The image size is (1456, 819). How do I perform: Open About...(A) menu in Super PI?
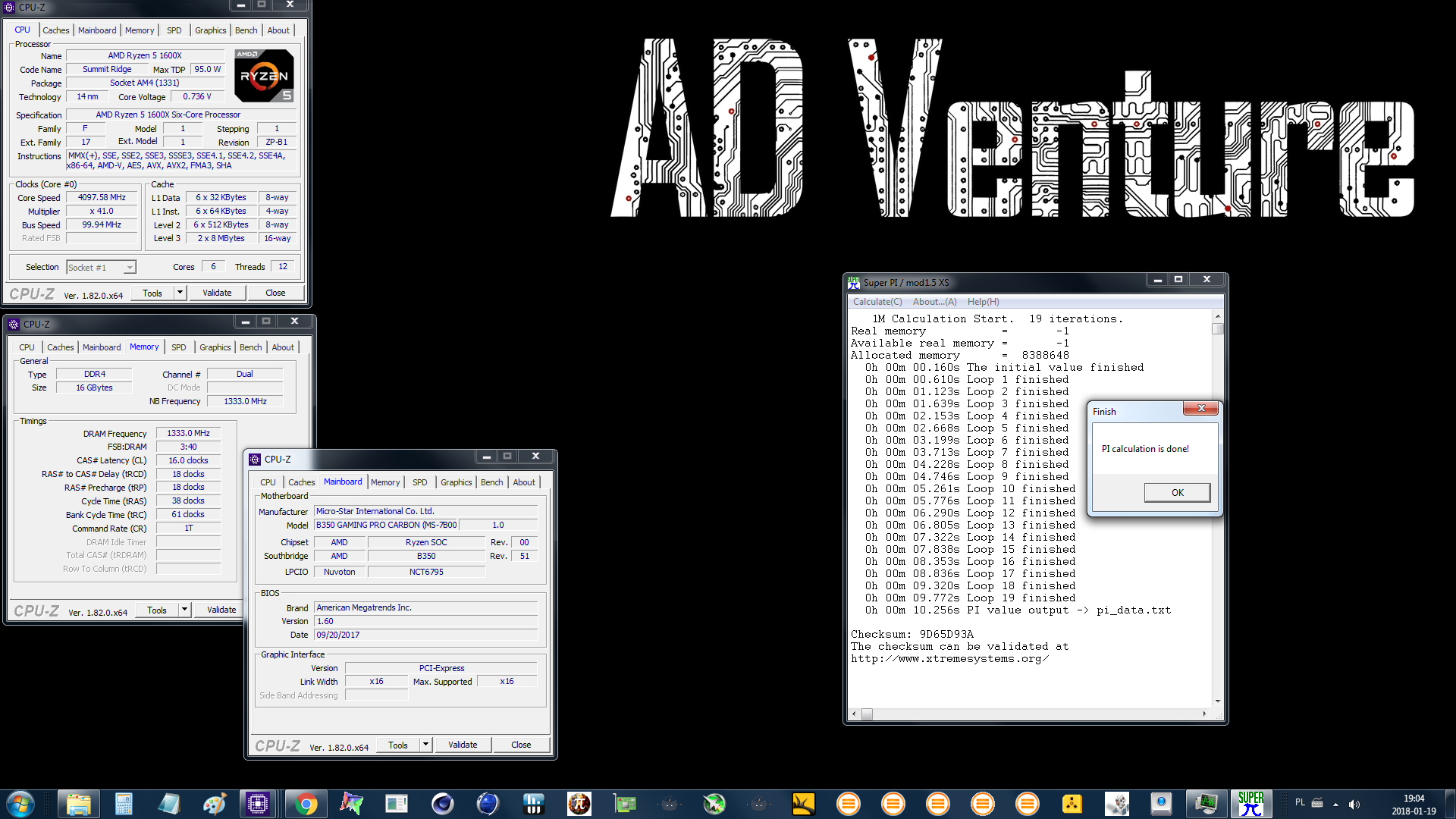click(934, 302)
